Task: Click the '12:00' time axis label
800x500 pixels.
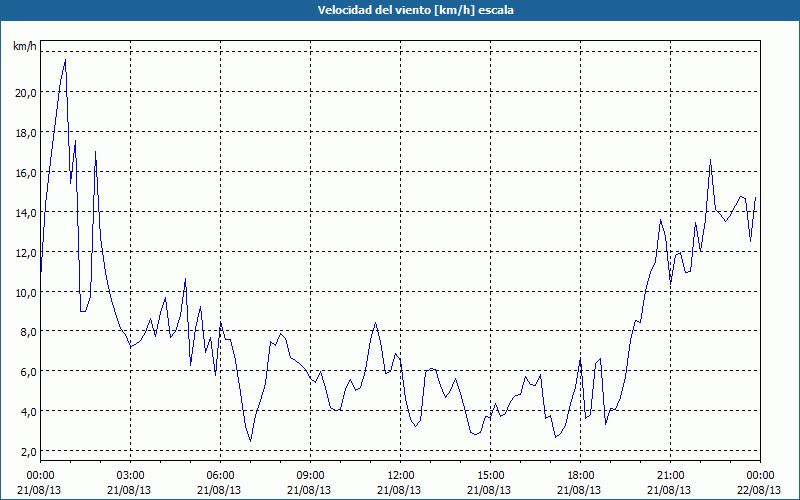Action: (x=401, y=476)
